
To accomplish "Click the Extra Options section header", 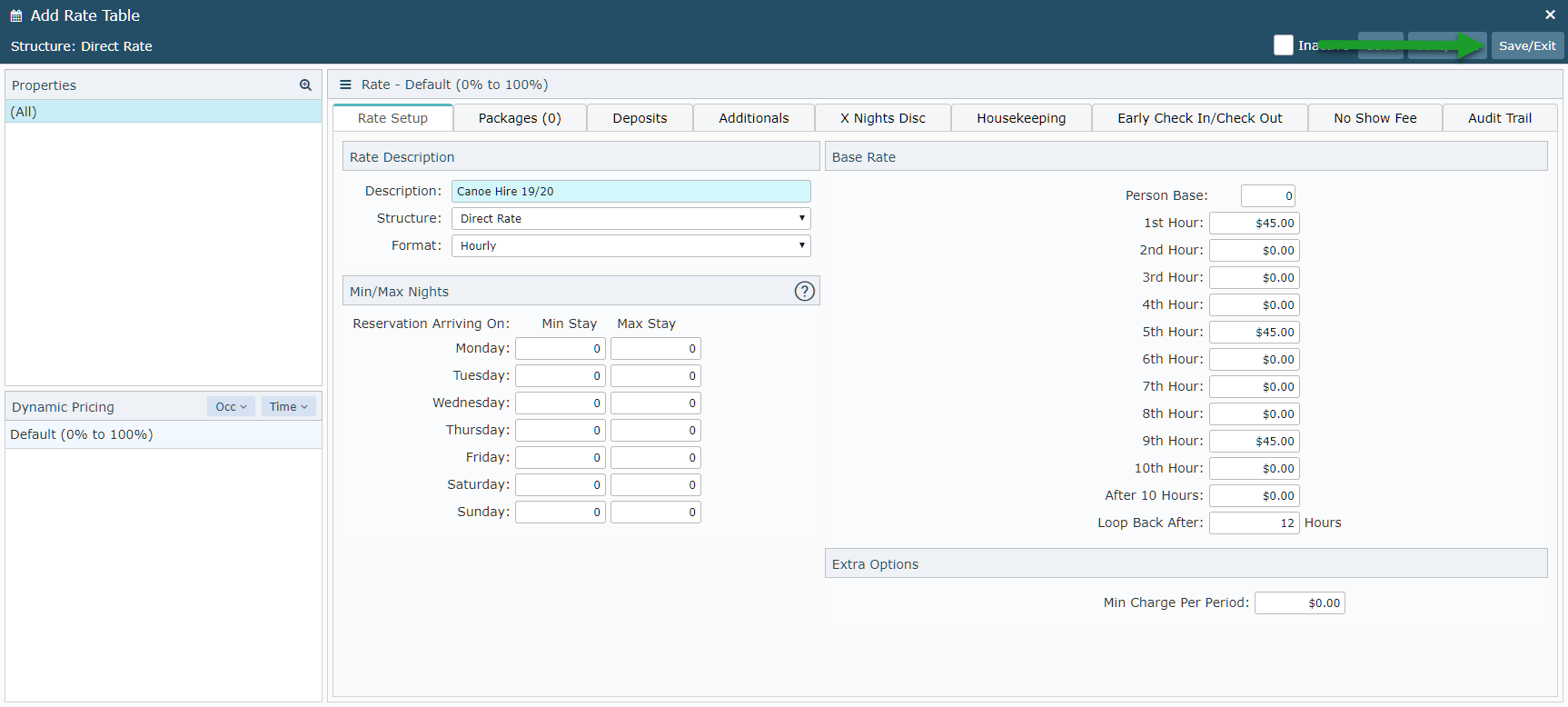I will pos(1186,563).
